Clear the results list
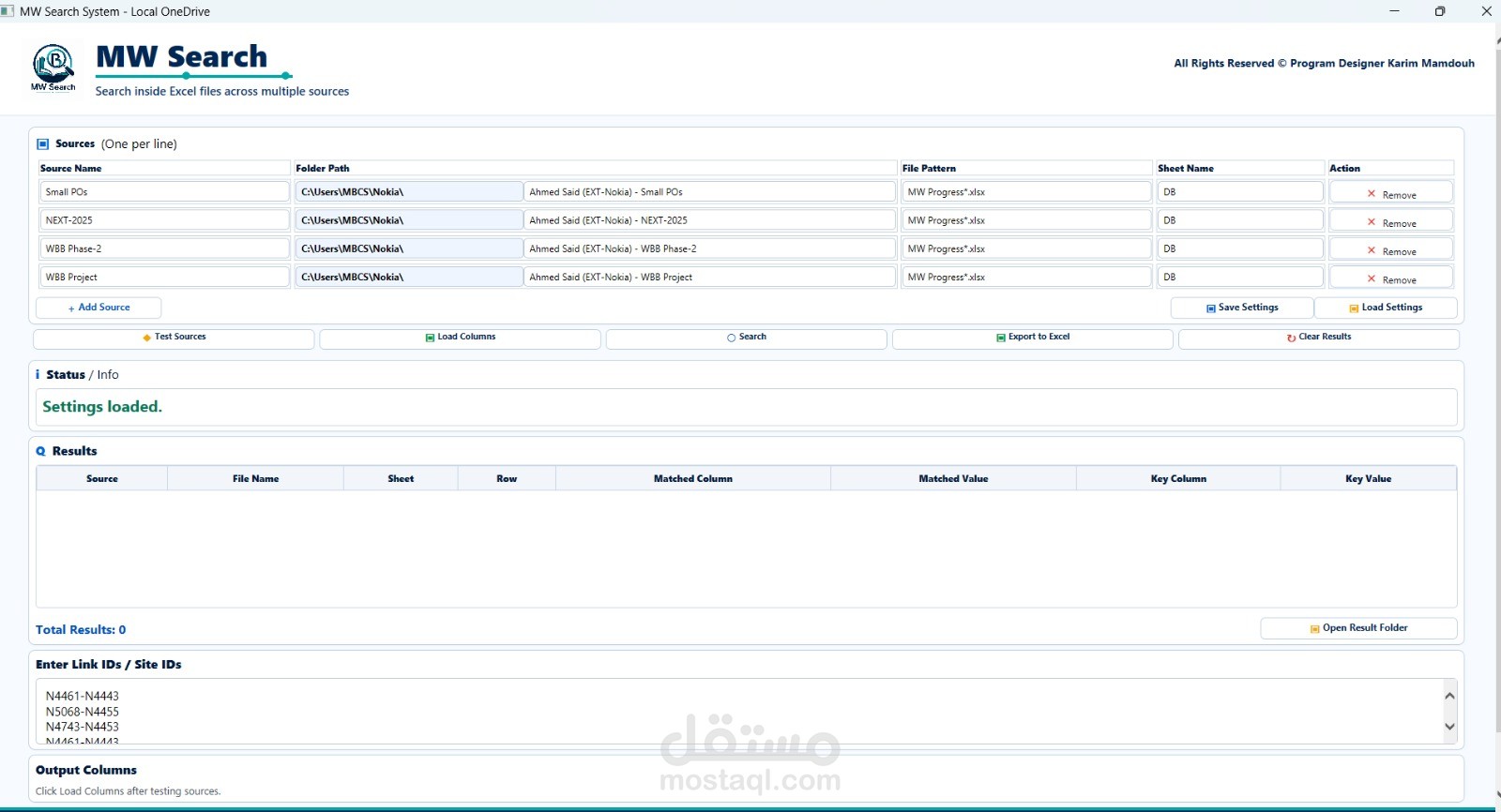 1318,338
